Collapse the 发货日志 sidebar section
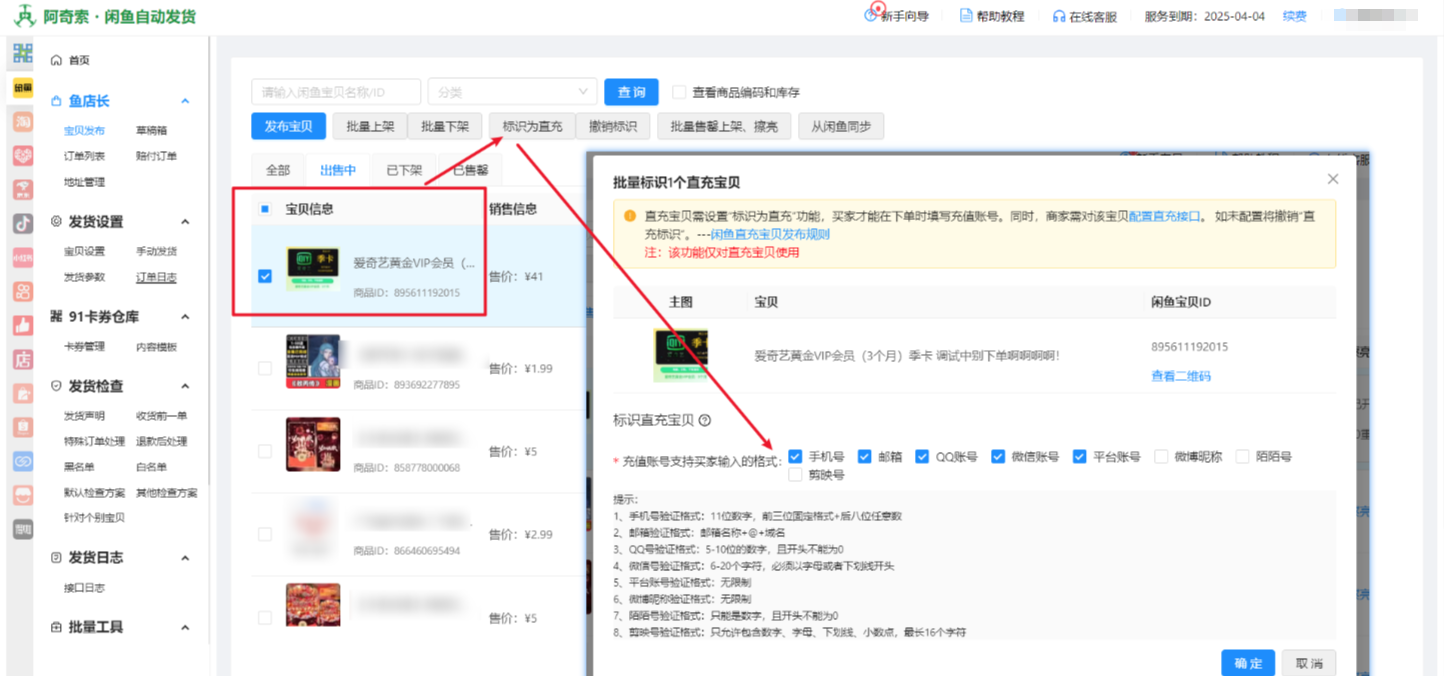 coord(185,558)
